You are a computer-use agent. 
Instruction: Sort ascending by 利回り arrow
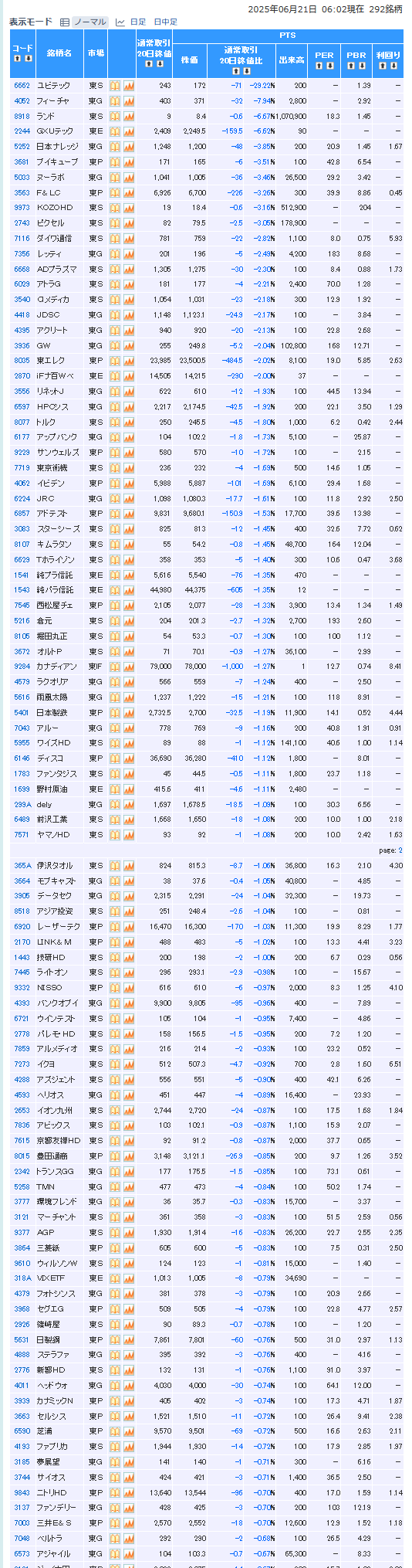(x=382, y=66)
